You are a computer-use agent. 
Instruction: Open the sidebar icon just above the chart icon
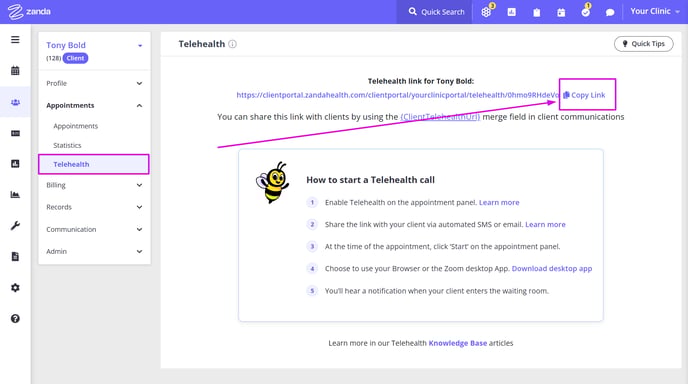15,164
